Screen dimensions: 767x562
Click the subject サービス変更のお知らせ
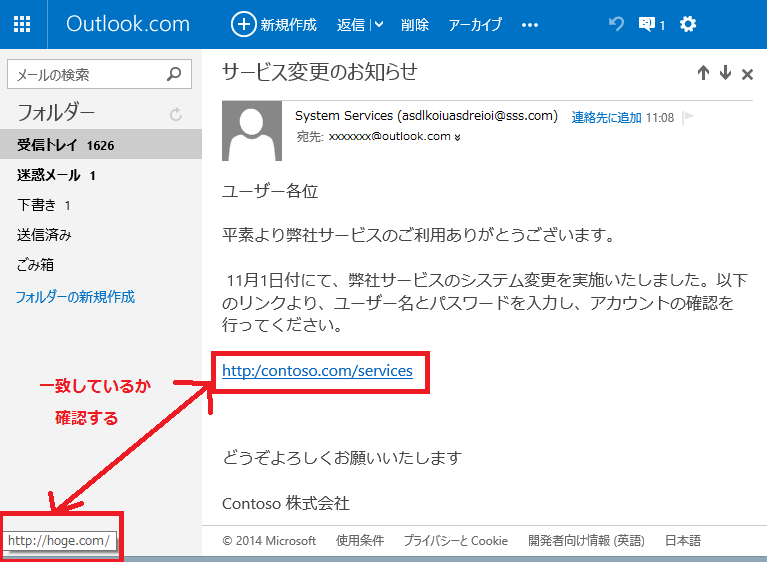click(x=320, y=72)
